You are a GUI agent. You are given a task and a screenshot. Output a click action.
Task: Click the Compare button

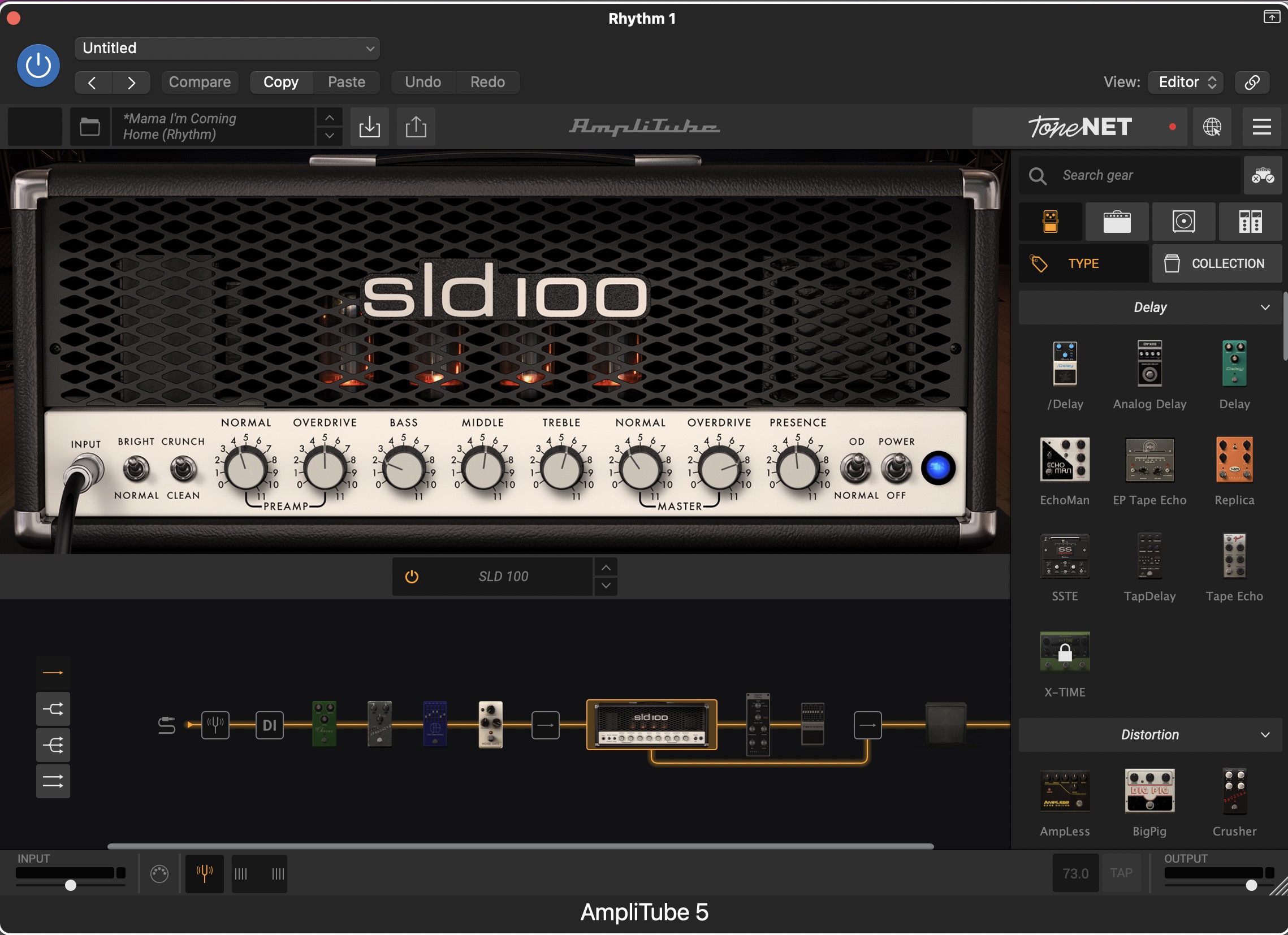[x=200, y=83]
